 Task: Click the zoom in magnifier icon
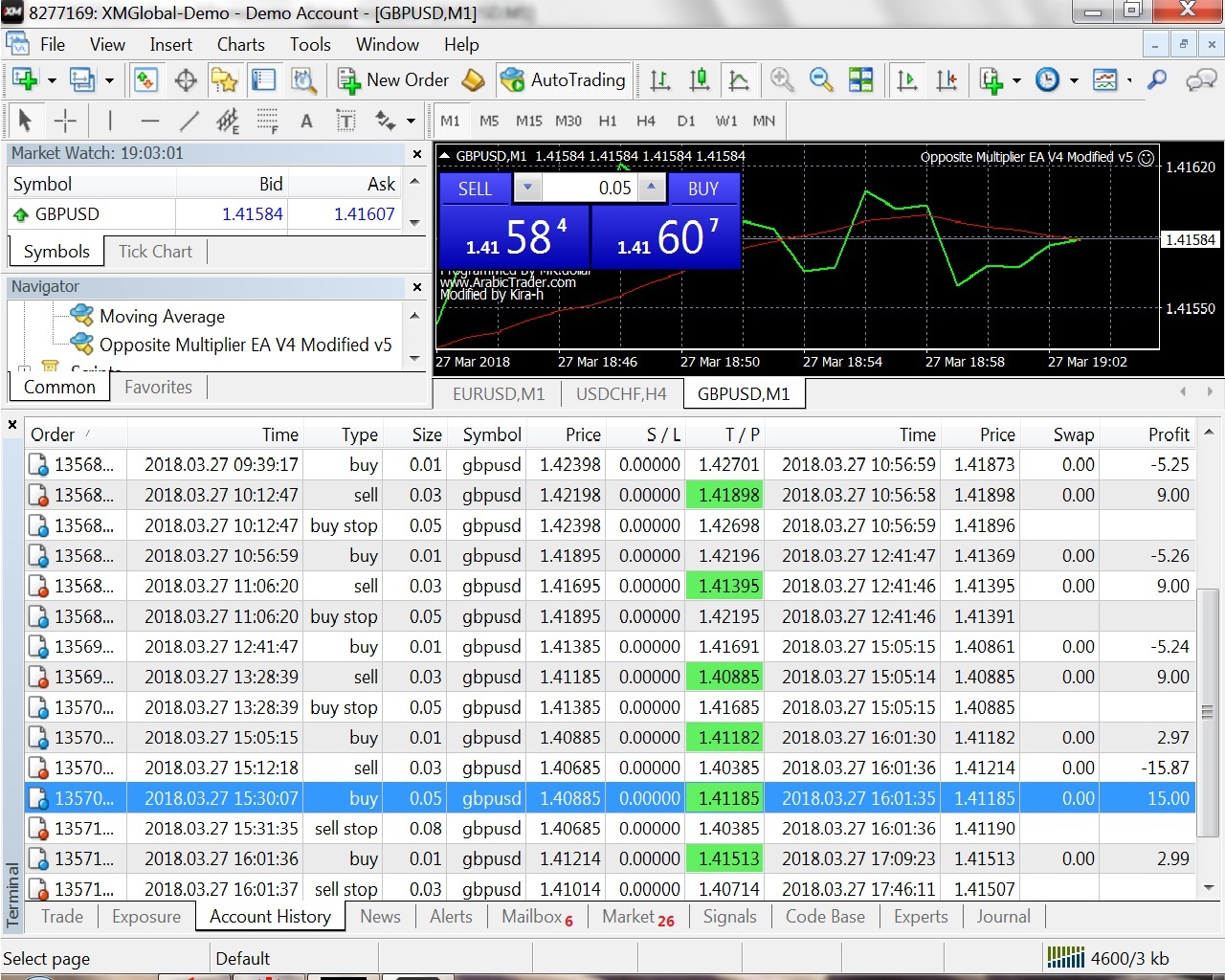[782, 80]
